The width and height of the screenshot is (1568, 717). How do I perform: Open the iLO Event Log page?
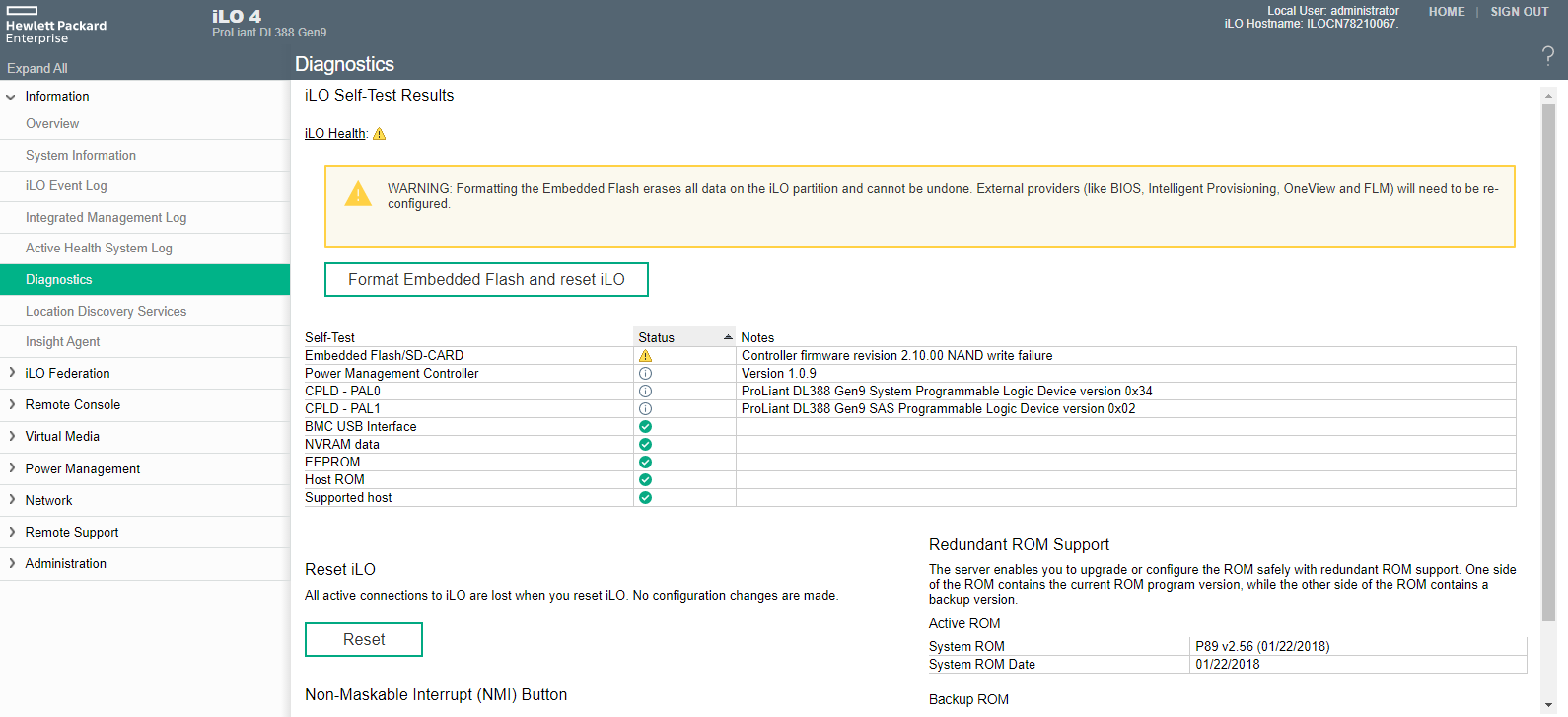click(66, 186)
